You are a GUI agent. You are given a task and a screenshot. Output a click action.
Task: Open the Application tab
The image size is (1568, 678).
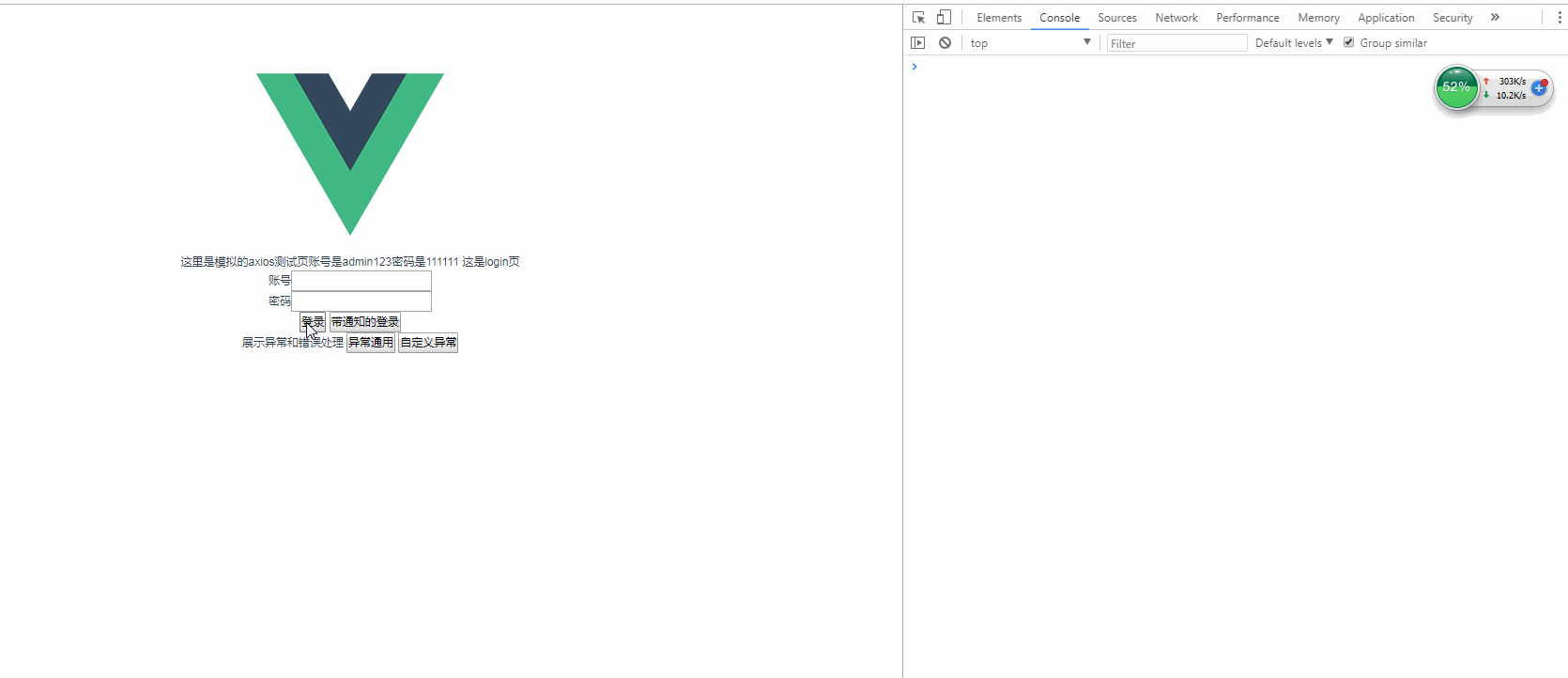[x=1386, y=18]
